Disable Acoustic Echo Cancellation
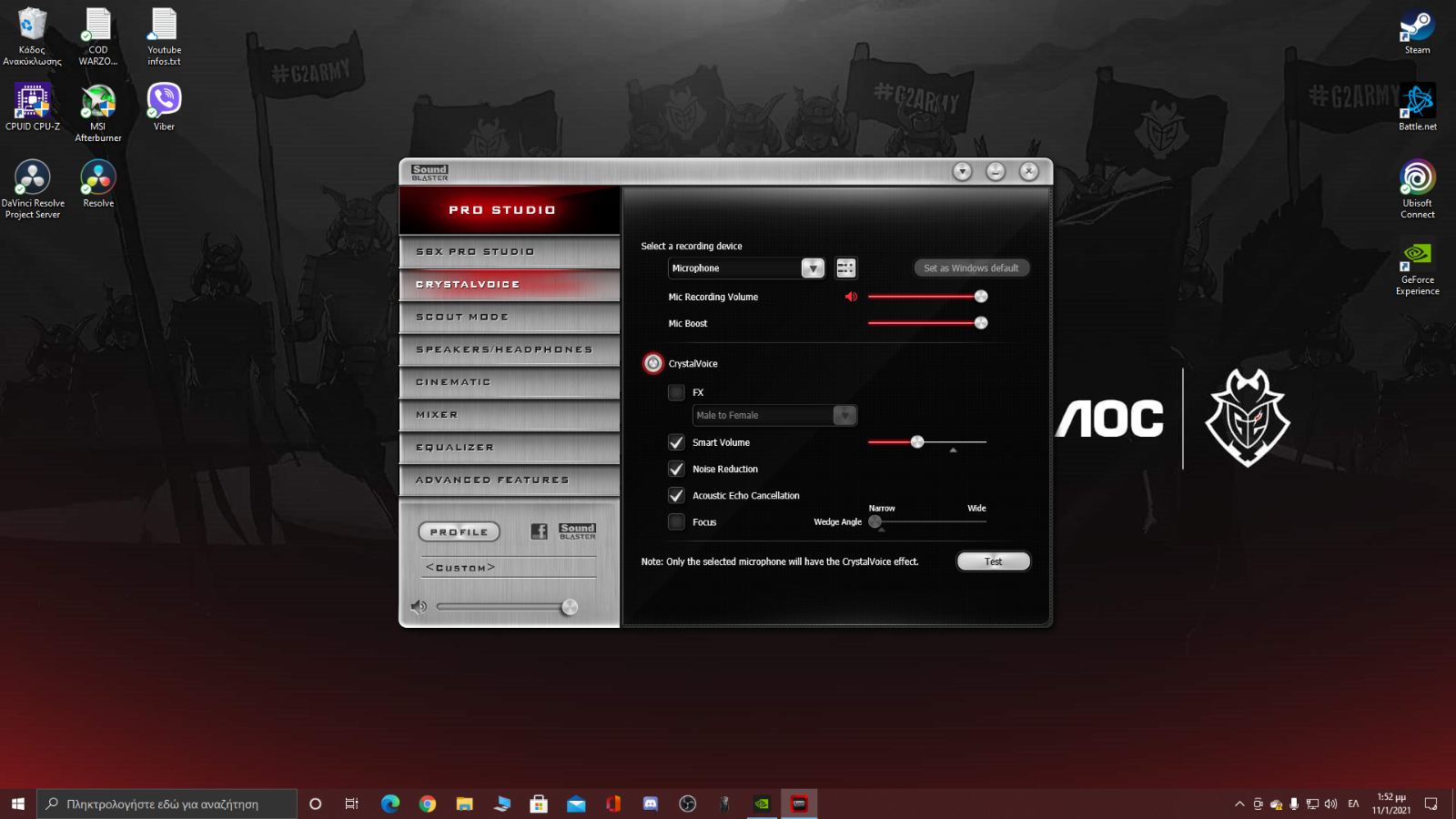The width and height of the screenshot is (1456, 819). [676, 495]
